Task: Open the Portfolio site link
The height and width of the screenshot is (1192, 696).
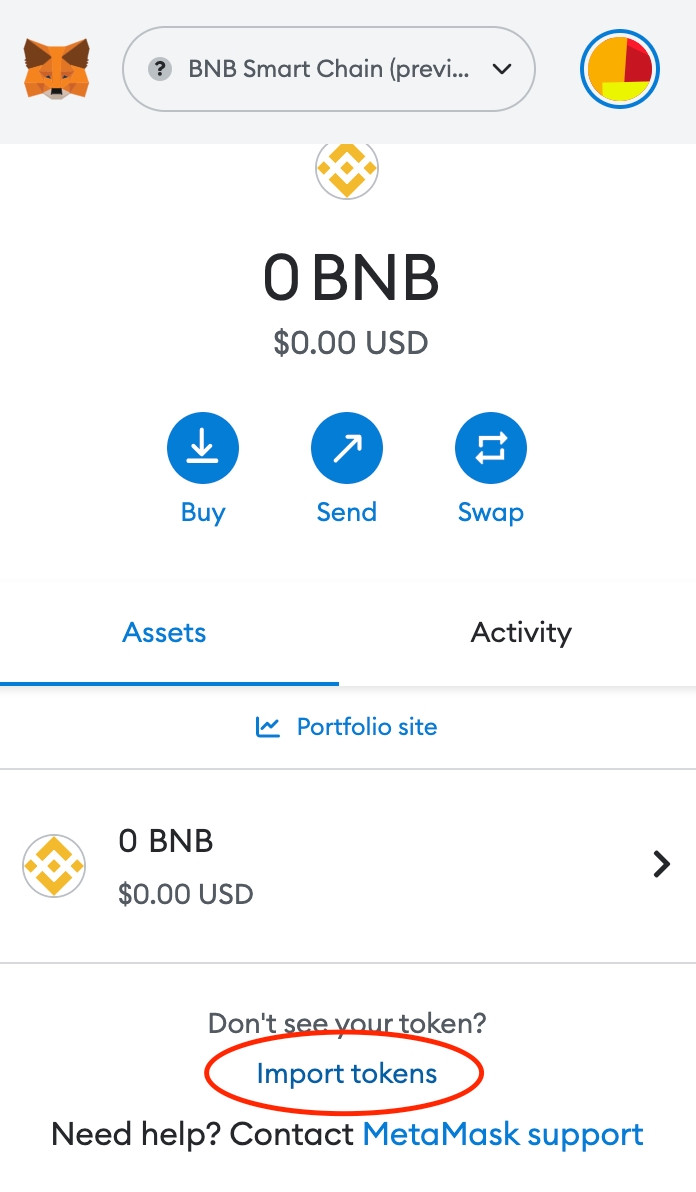Action: click(x=366, y=727)
